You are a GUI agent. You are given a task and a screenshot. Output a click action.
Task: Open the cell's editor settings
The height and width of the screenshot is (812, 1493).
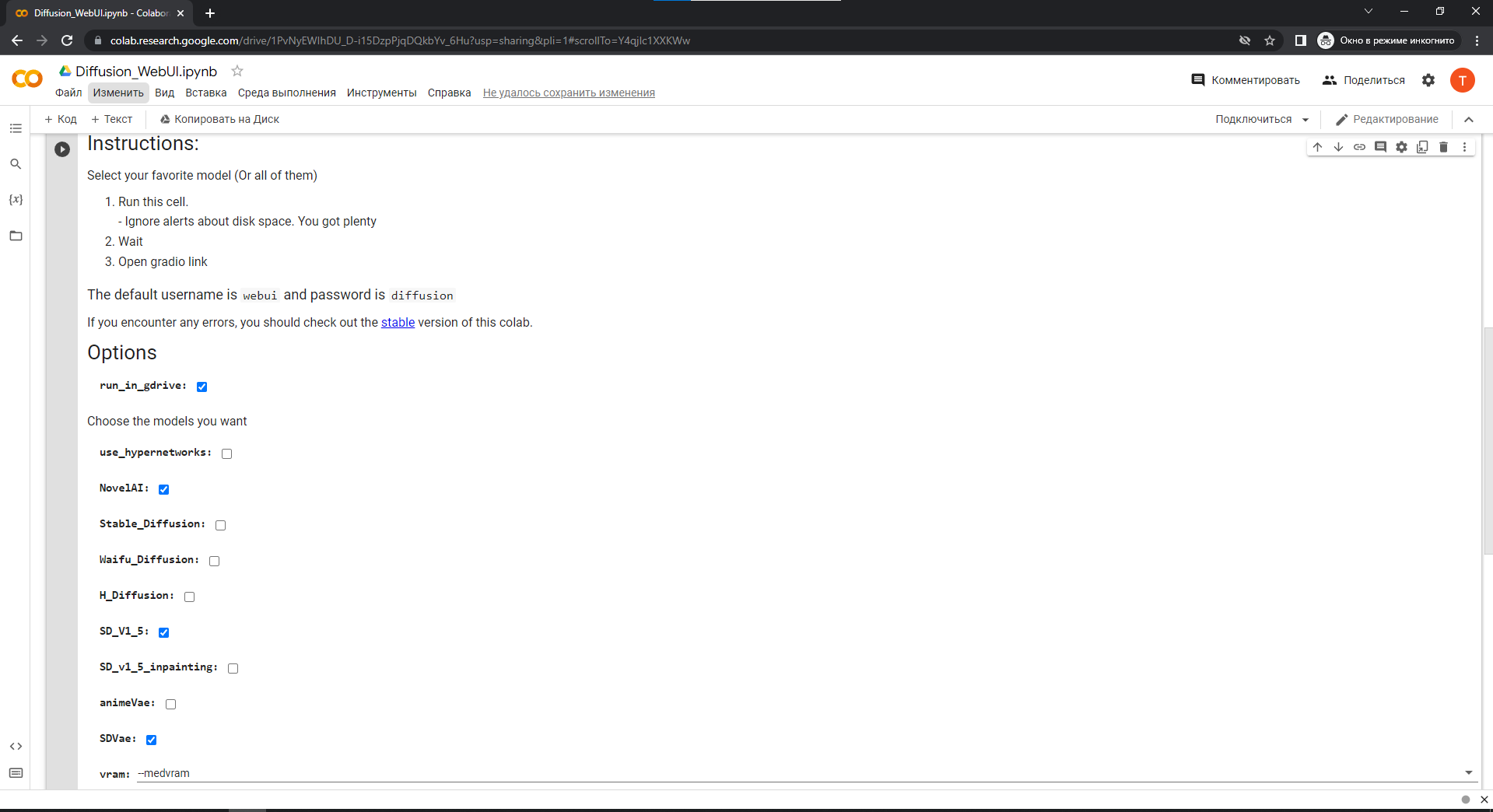[x=1401, y=147]
